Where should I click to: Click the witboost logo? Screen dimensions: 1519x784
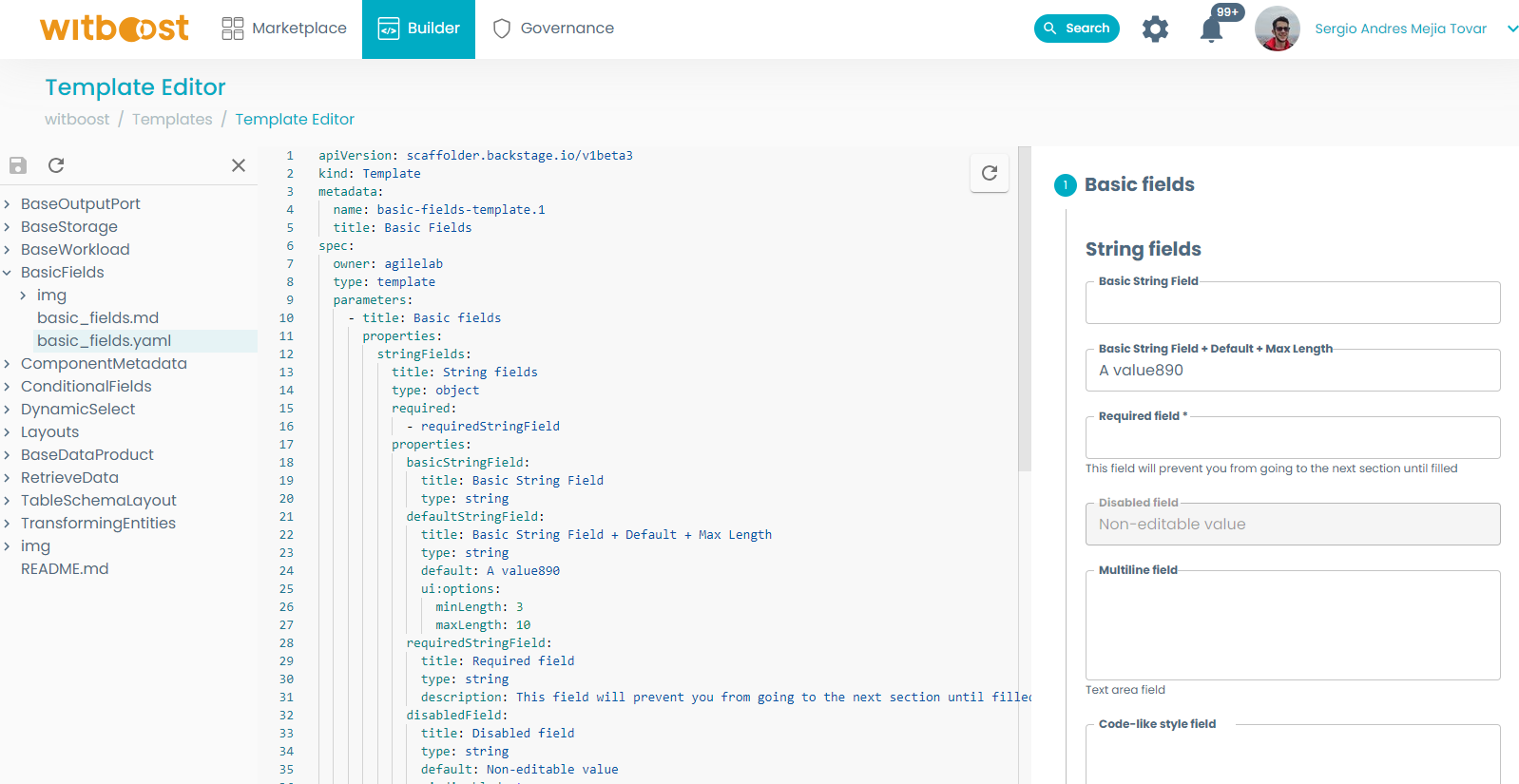(x=114, y=29)
